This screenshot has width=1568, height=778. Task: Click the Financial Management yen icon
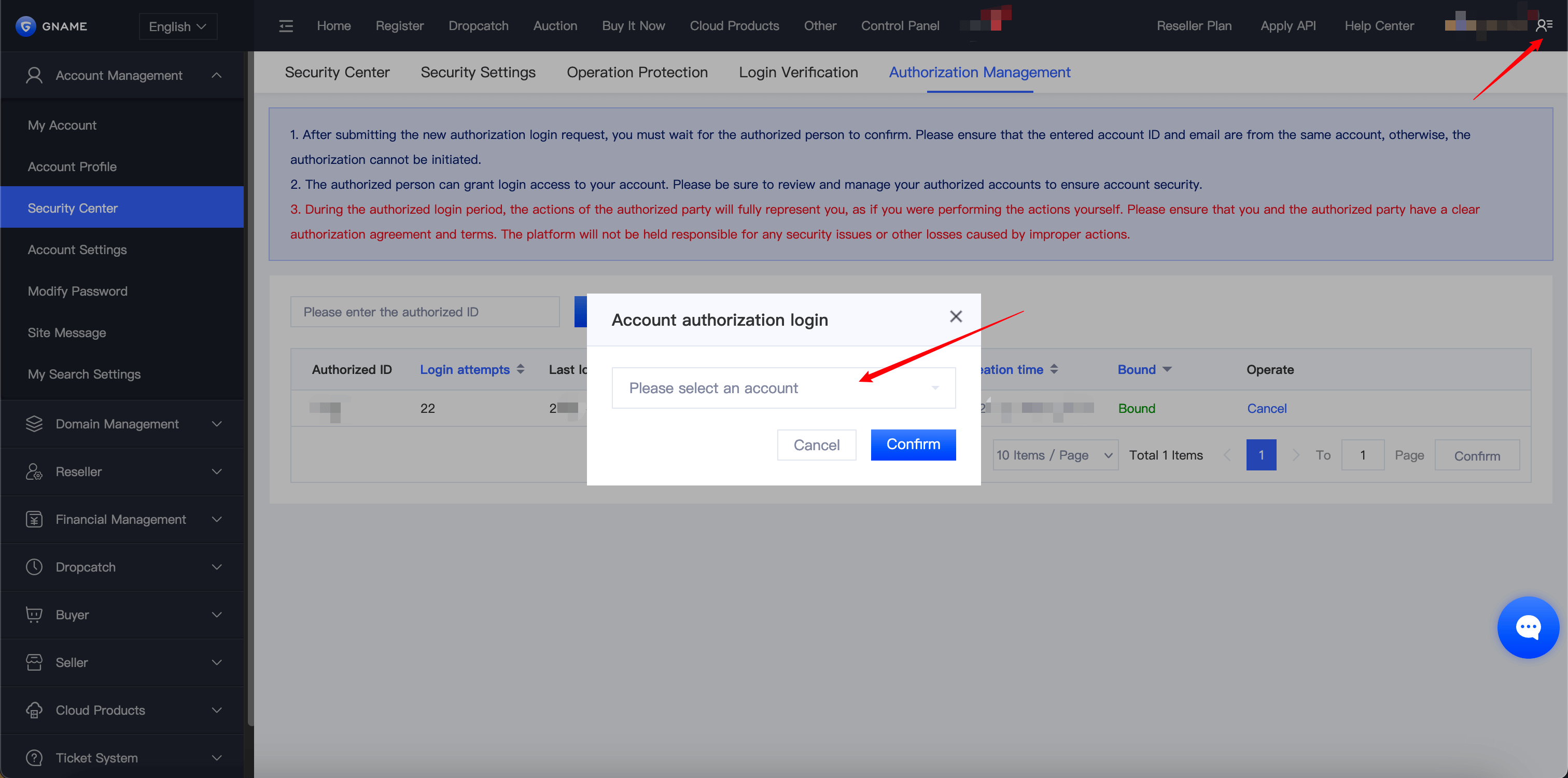[34, 519]
